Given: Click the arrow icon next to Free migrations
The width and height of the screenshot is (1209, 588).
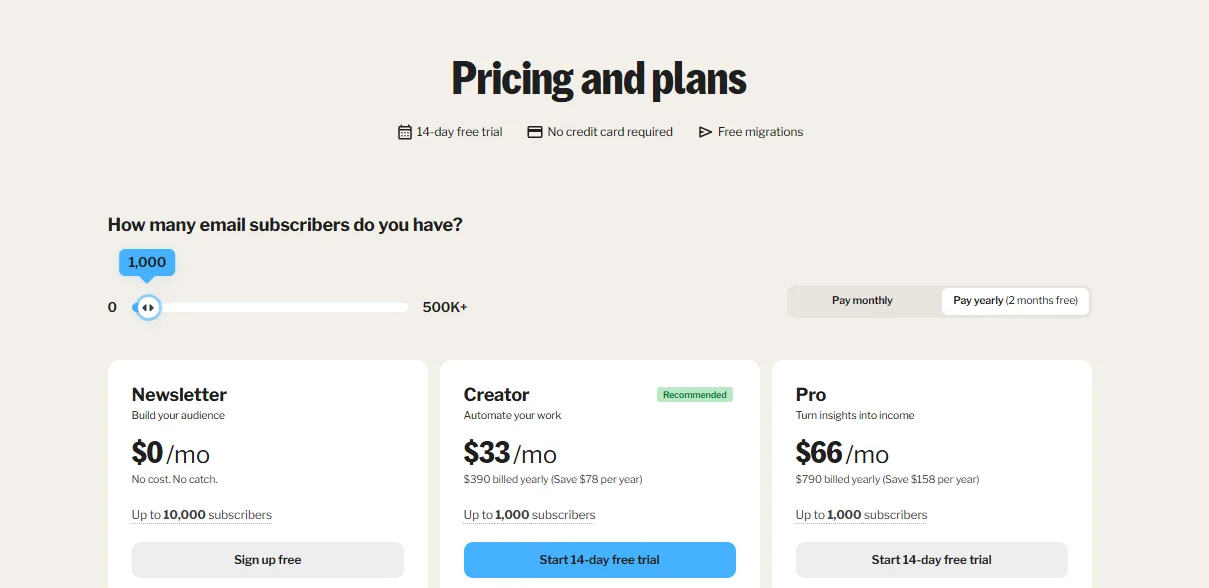Looking at the screenshot, I should 704,131.
